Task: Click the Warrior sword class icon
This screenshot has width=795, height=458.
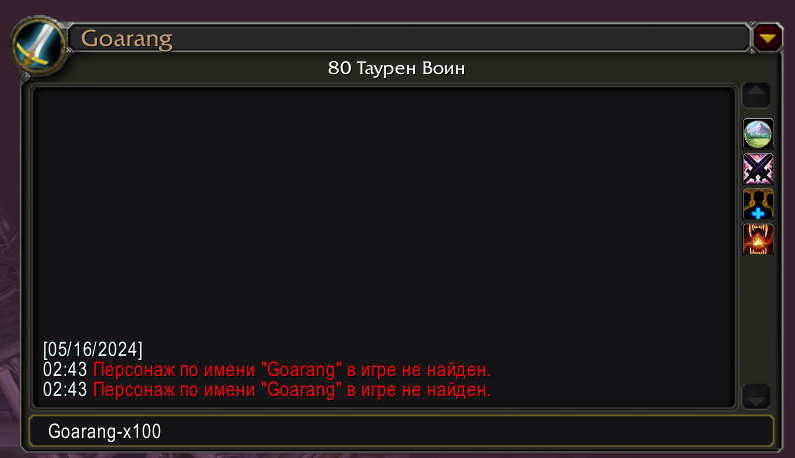Action: click(x=39, y=46)
